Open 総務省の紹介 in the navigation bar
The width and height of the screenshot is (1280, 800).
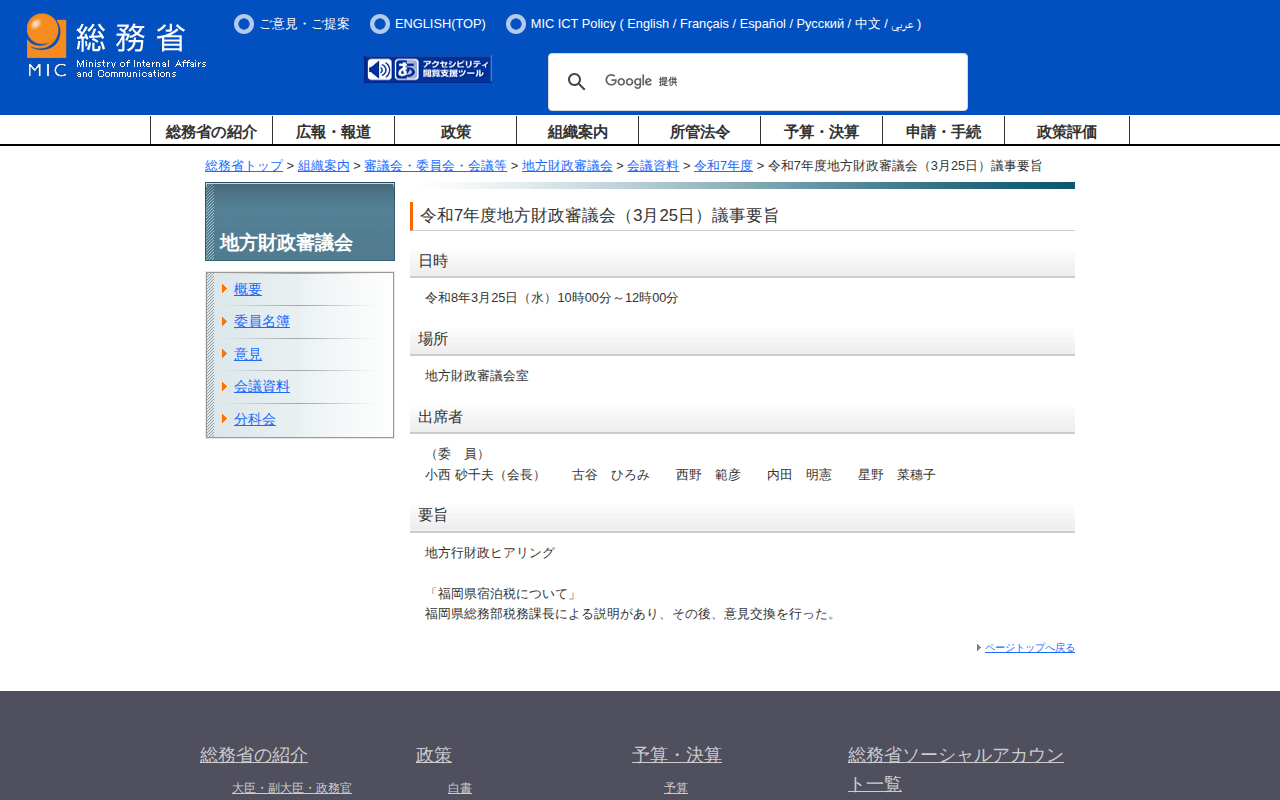[211, 131]
